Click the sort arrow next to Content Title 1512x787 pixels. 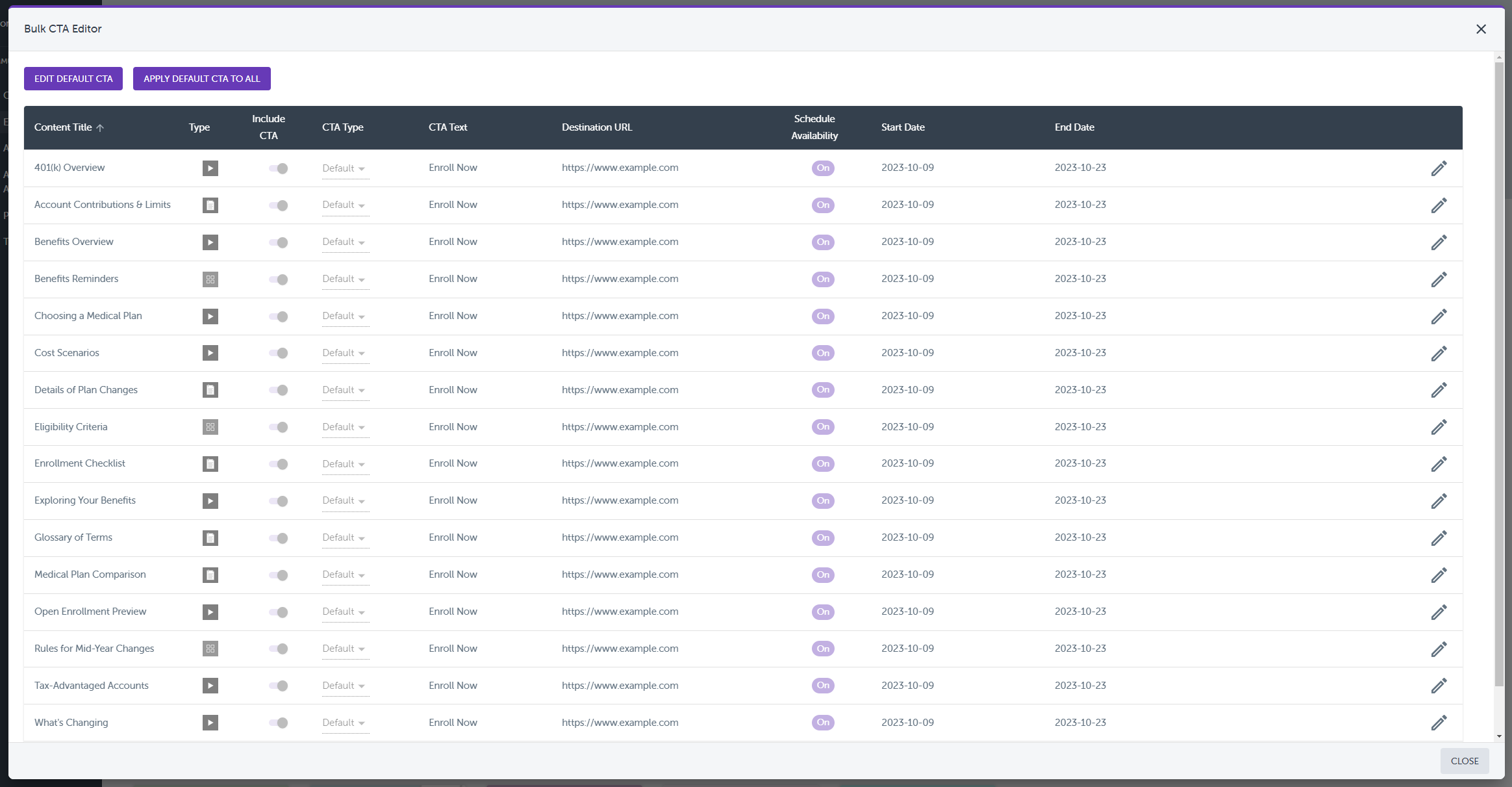(x=101, y=127)
